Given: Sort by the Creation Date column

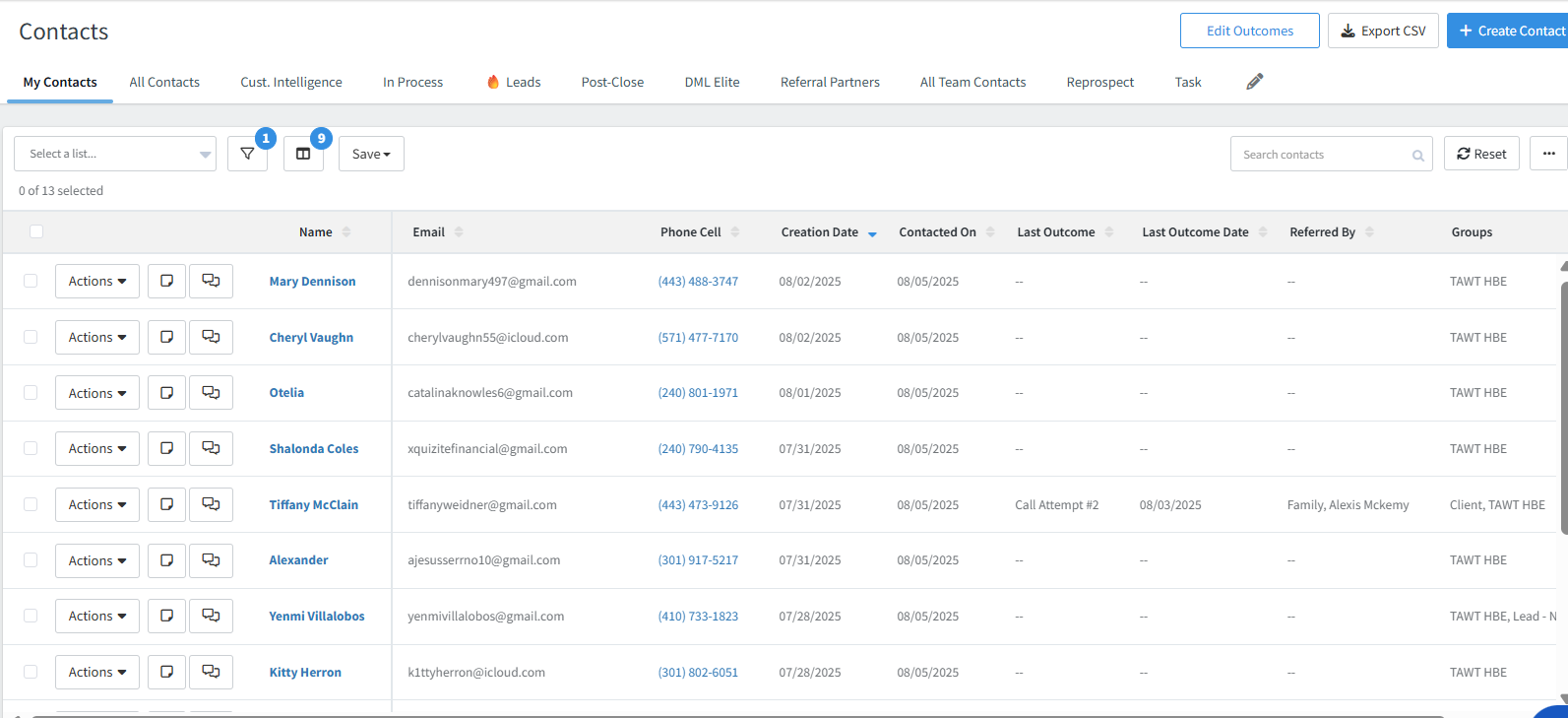Looking at the screenshot, I should tap(819, 232).
